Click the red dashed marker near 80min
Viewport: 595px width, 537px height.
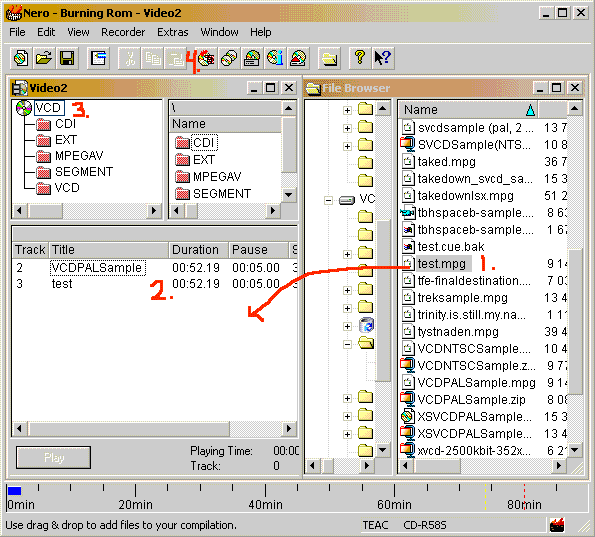524,496
